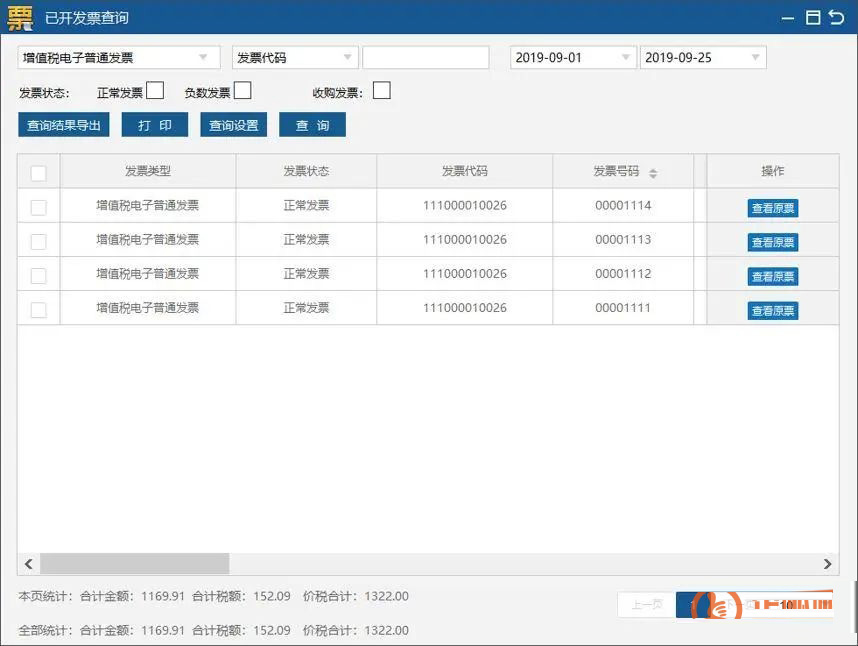Open the start date 2019-09-01 picker
Screen dimensions: 858x646
[573, 57]
